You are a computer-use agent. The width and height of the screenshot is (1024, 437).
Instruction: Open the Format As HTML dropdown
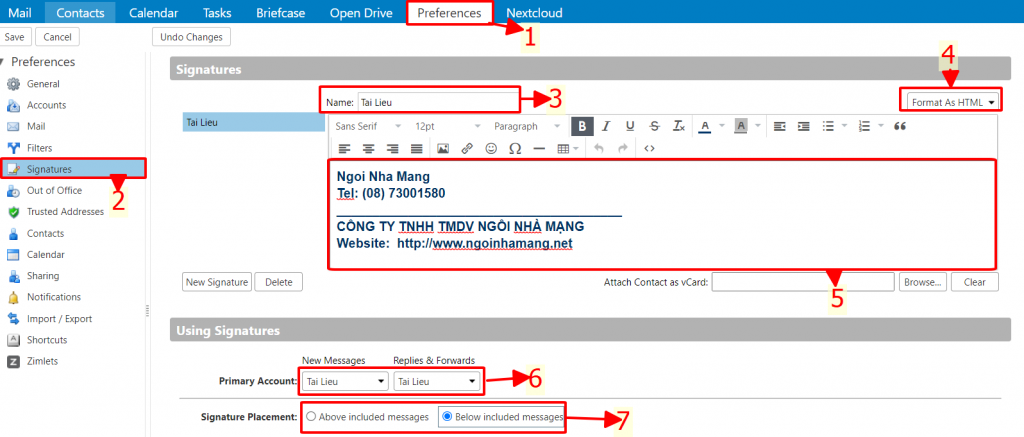[951, 102]
